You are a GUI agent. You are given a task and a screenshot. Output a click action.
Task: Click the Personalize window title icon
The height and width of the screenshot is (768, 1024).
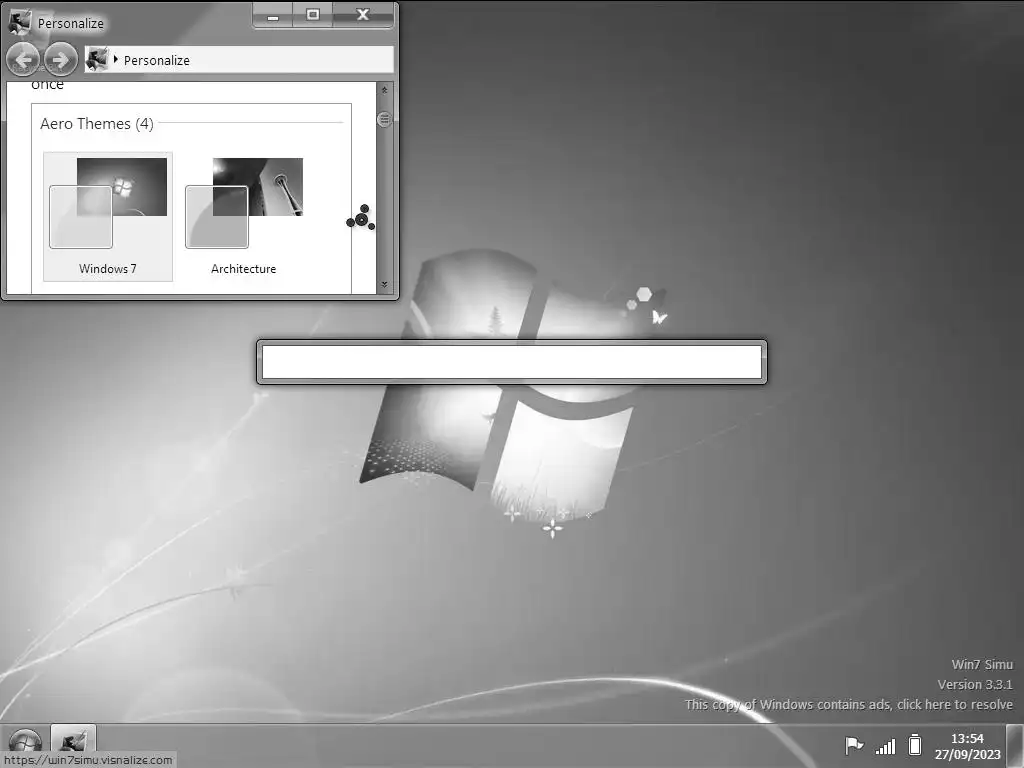click(20, 22)
